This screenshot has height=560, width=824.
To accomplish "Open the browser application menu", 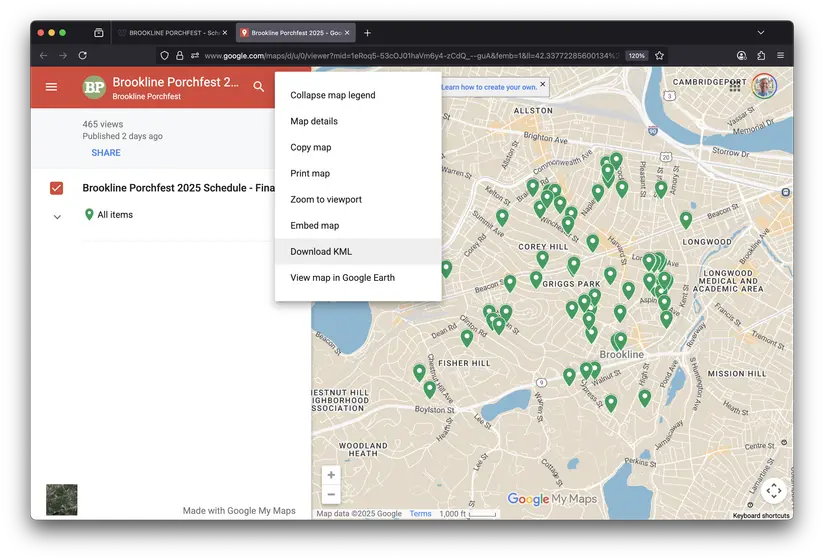I will pos(780,56).
